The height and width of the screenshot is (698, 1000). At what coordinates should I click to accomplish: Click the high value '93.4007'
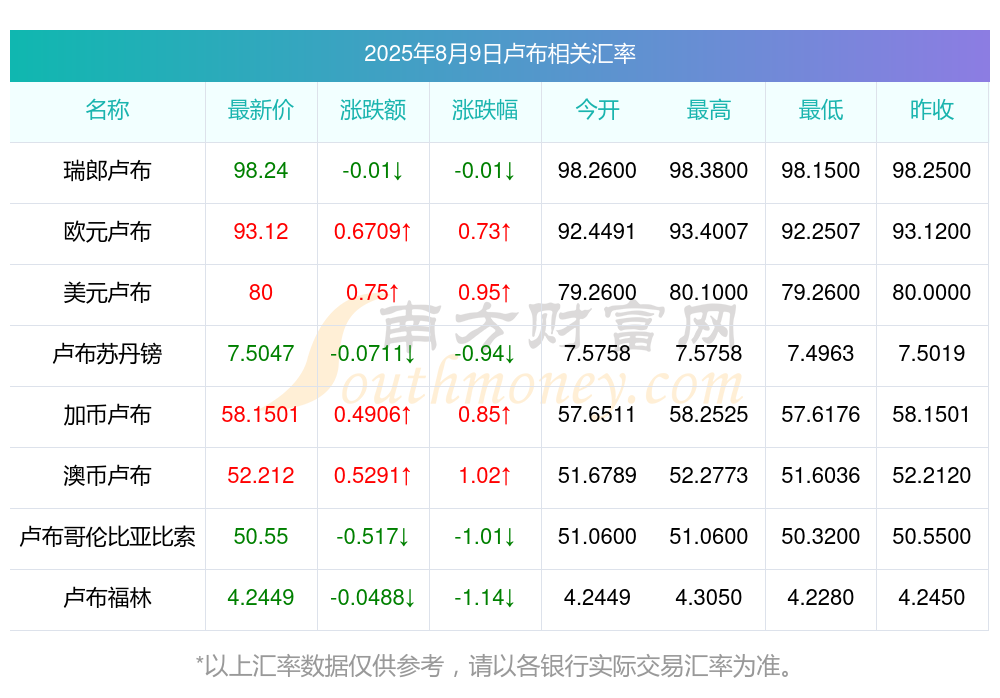(x=708, y=232)
